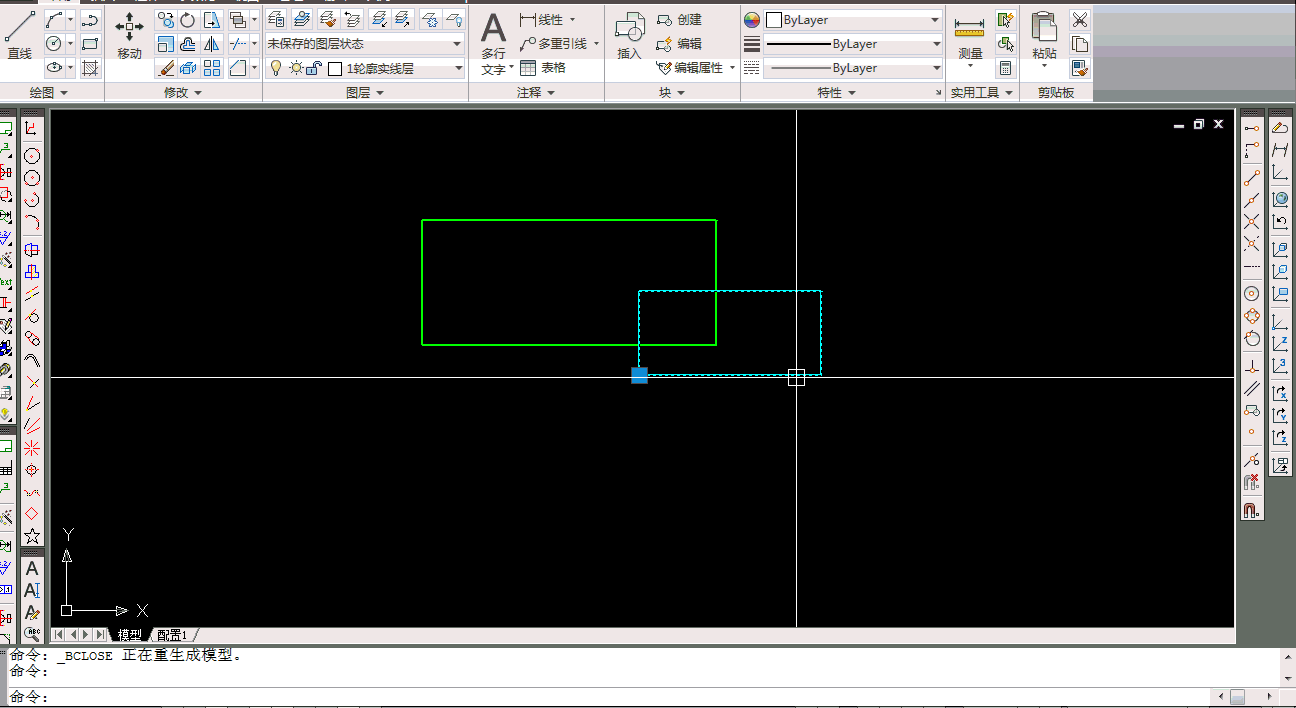Screen dimensions: 1296x708
Task: Click the stretch tool icon in 修改 panel
Action: pyautogui.click(x=211, y=20)
